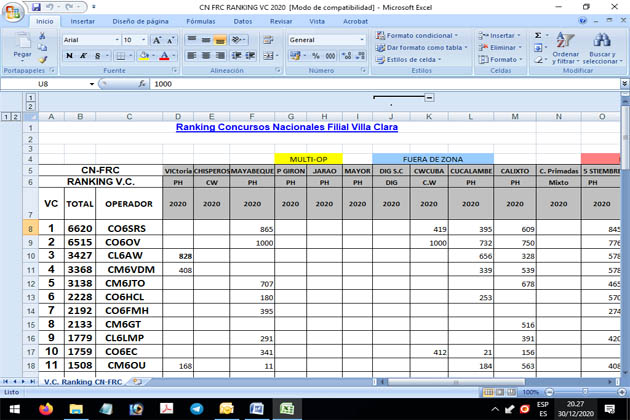Toggle underline (S) formatting

[98, 55]
